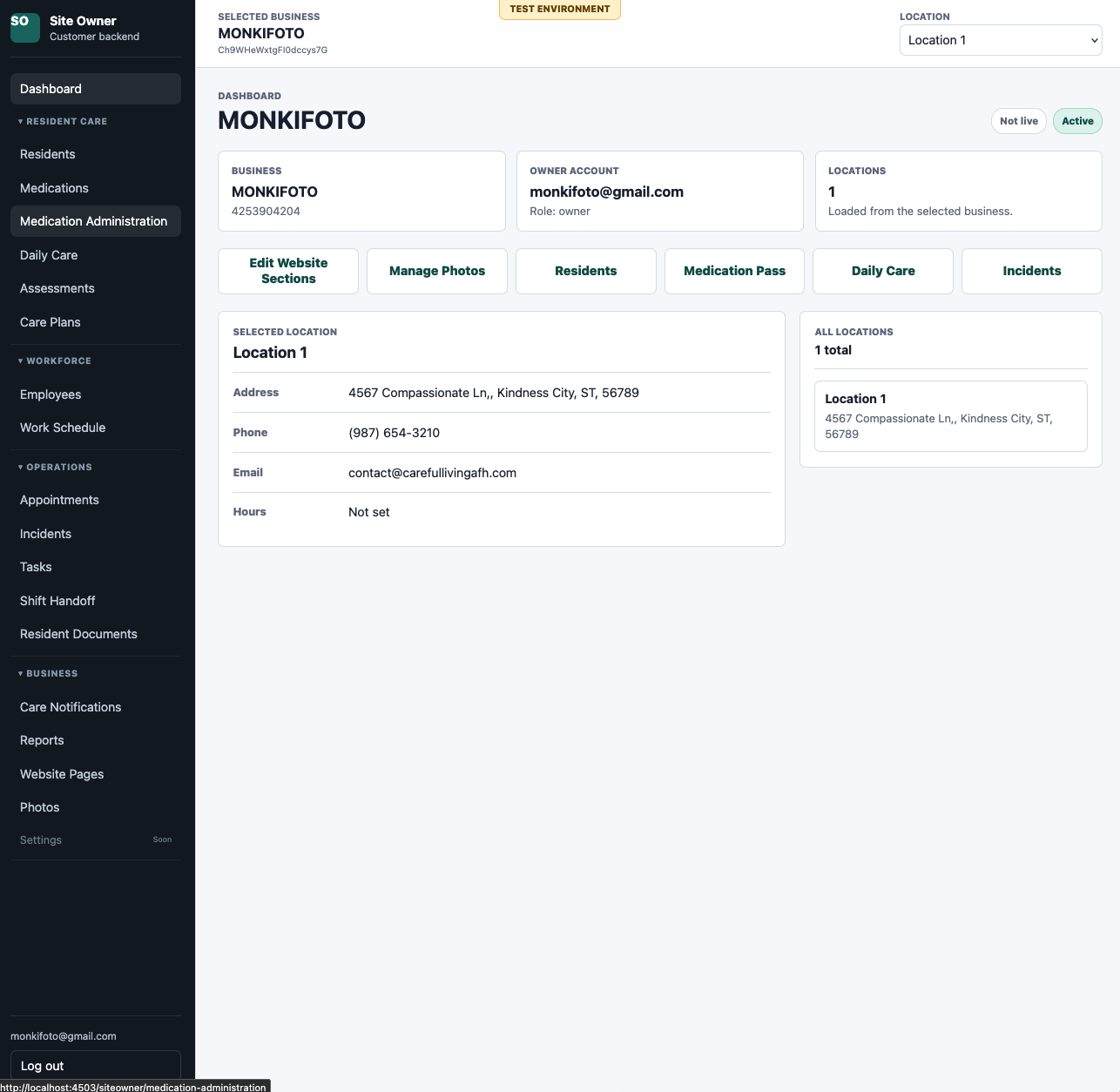Click the Not live status badge
This screenshot has height=1092, width=1120.
point(1019,121)
